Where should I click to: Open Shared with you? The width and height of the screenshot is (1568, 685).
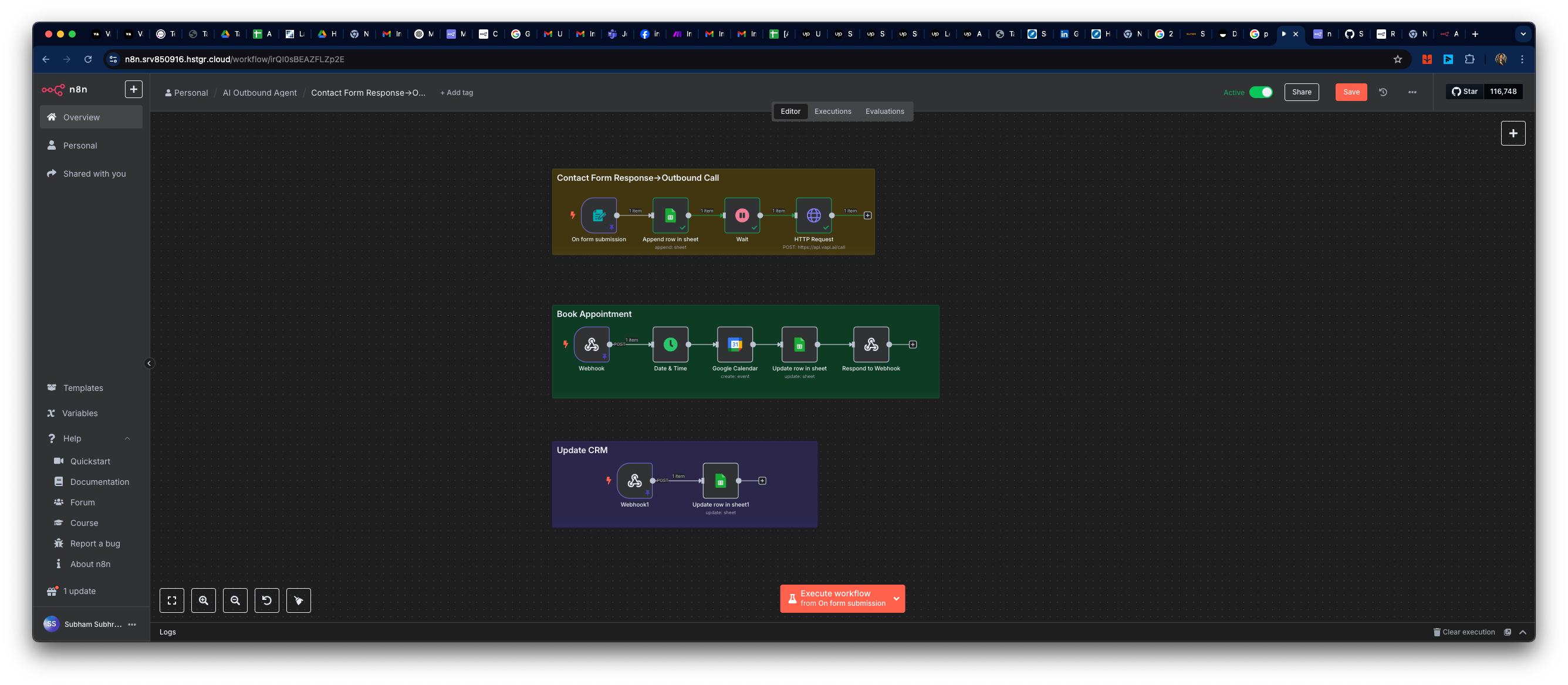coord(92,174)
